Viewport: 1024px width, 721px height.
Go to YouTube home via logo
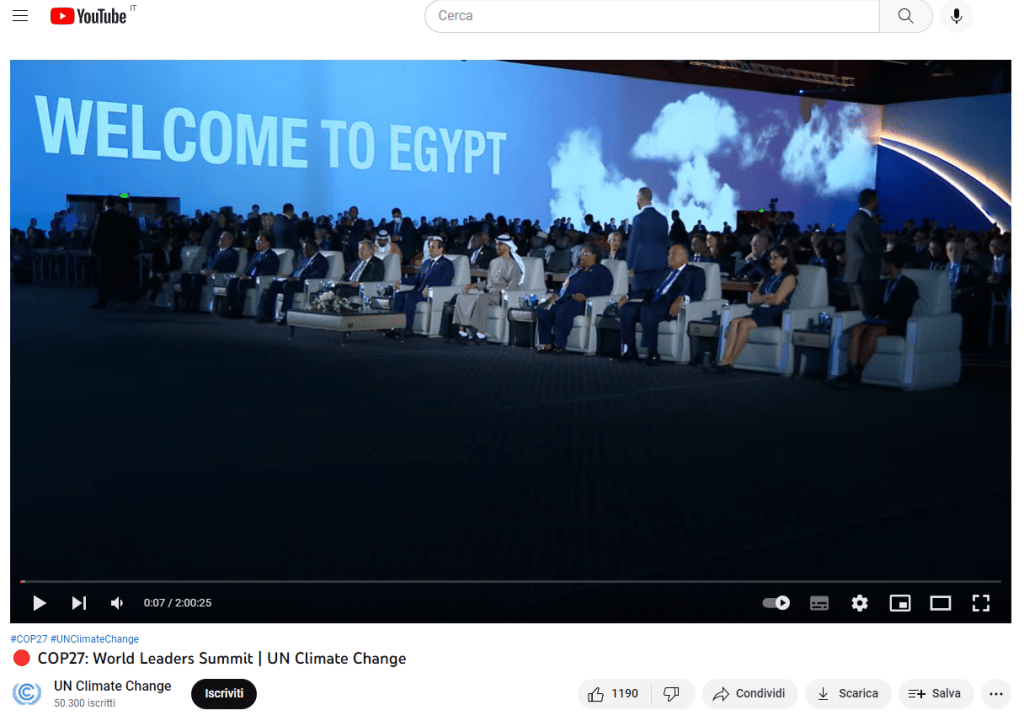[x=88, y=16]
